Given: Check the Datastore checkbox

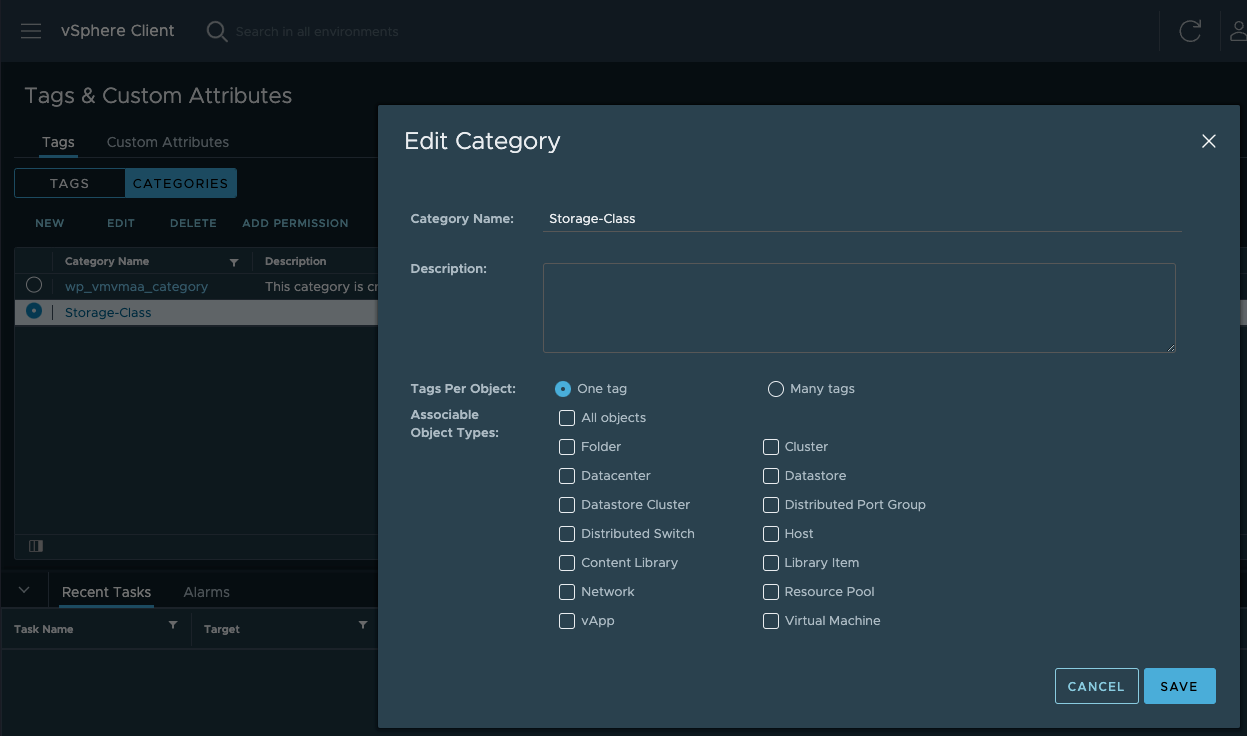Looking at the screenshot, I should [x=771, y=476].
